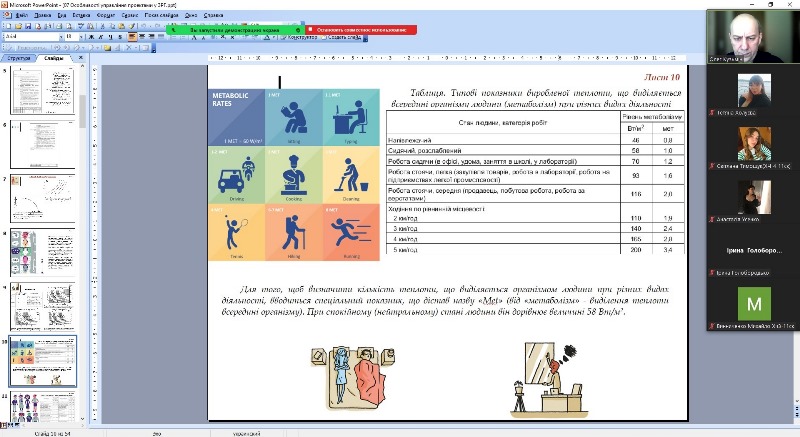The image size is (800, 437).
Task: Click the presenter's video tile
Action: click(753, 37)
